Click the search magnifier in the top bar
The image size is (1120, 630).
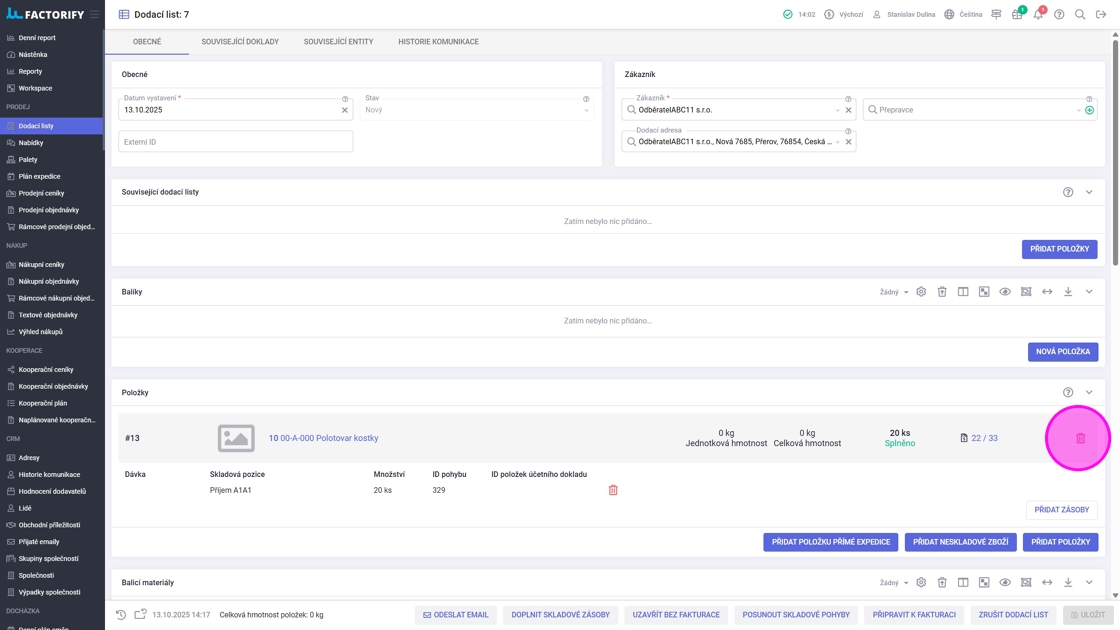[x=1080, y=15]
